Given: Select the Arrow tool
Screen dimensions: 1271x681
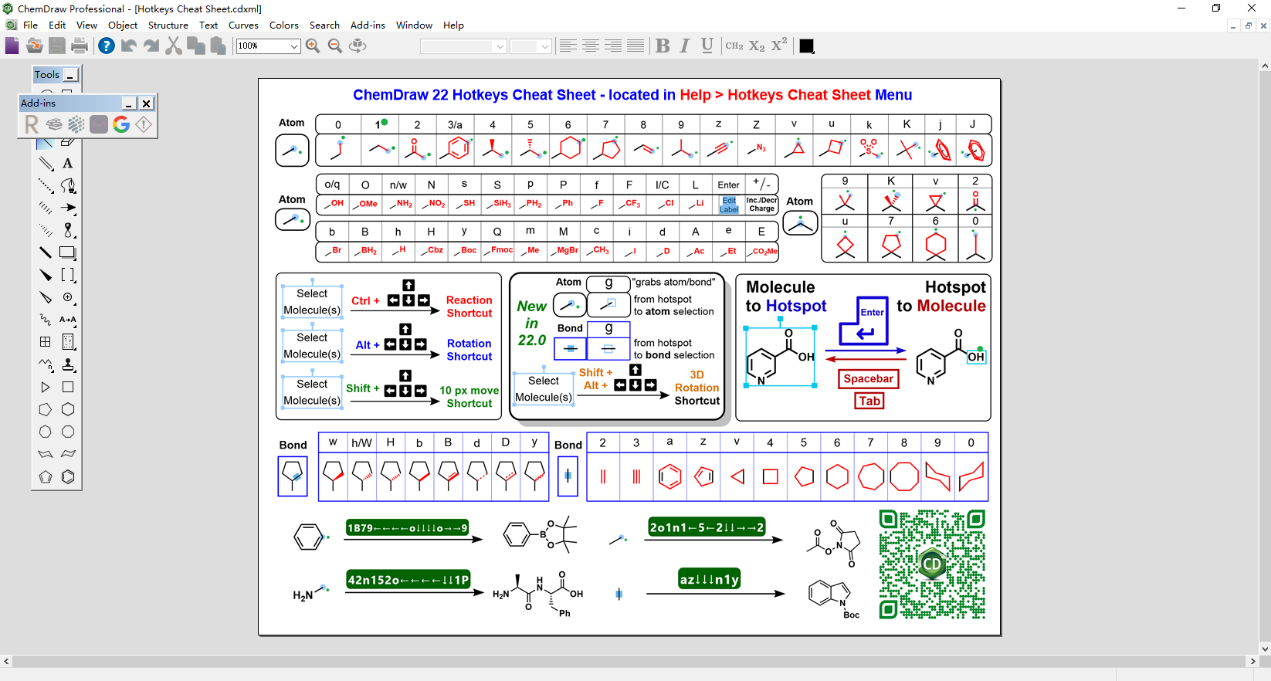Looking at the screenshot, I should click(x=68, y=208).
